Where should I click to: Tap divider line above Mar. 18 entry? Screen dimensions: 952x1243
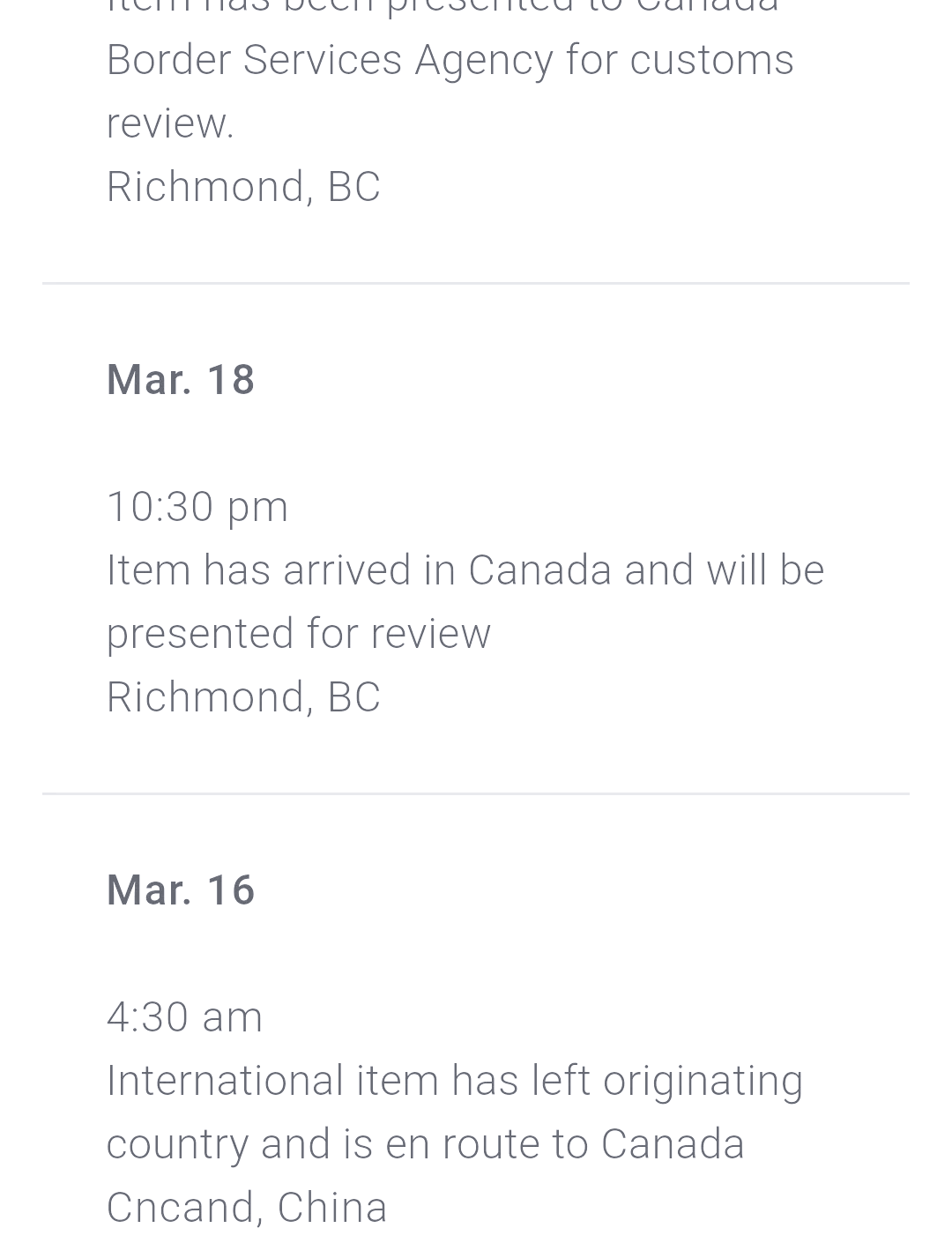476,283
